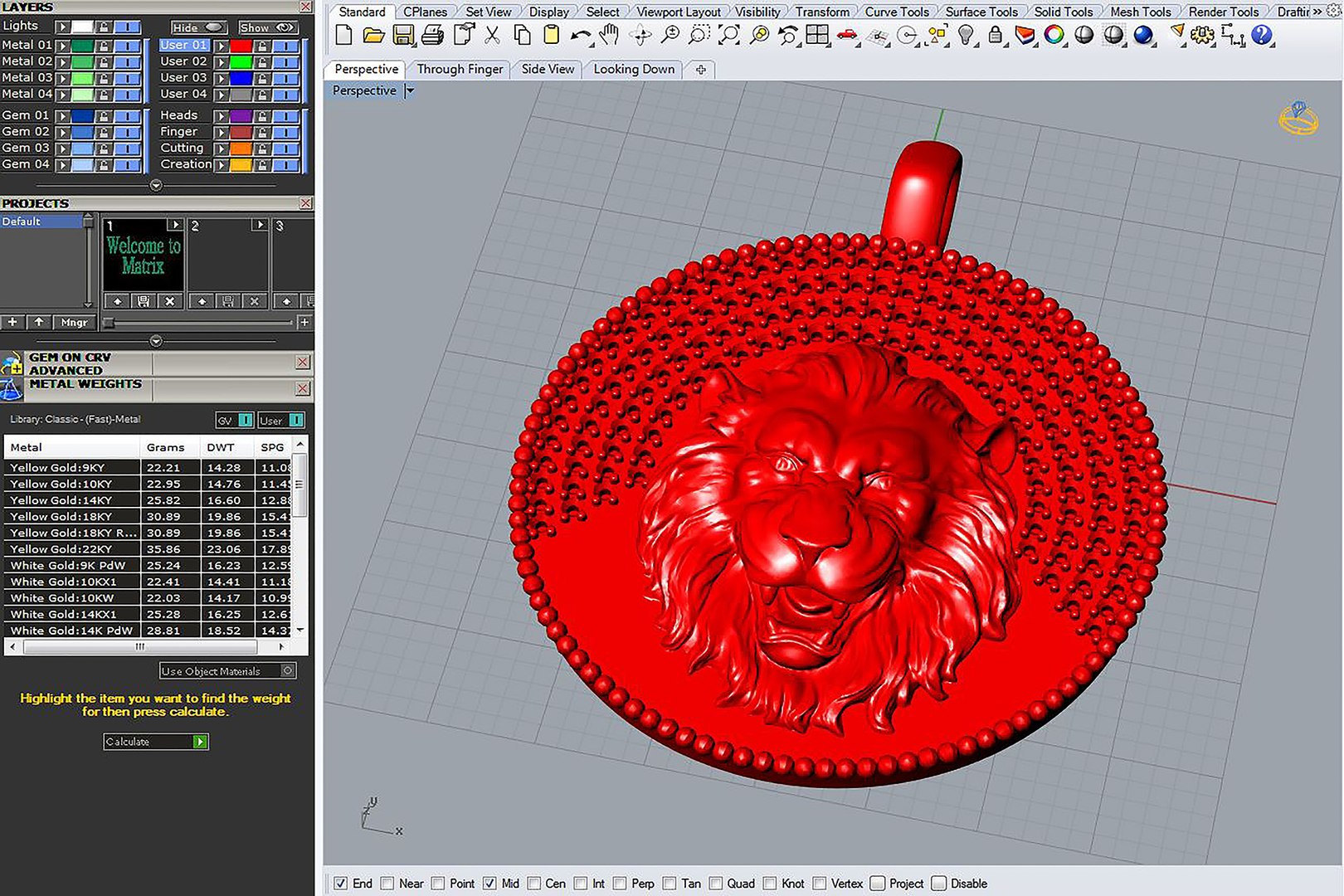
Task: Open the four-viewport layout icon
Action: [818, 36]
